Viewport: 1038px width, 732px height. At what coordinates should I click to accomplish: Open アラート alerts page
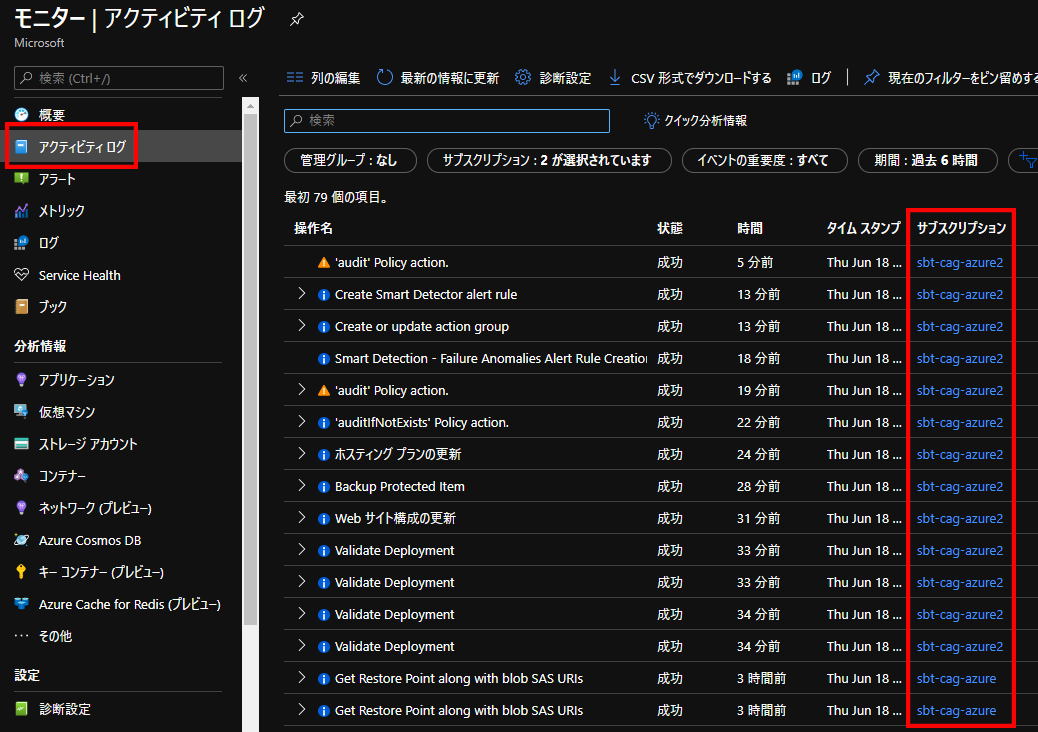click(57, 179)
